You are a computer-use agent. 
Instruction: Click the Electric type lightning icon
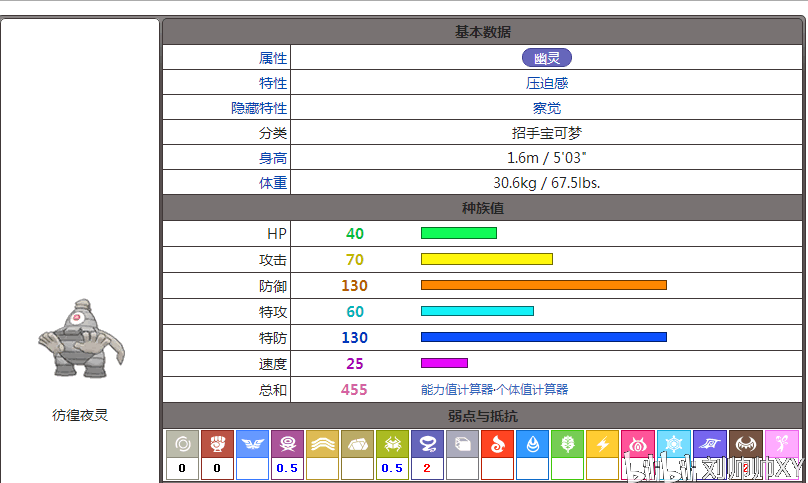click(x=602, y=444)
